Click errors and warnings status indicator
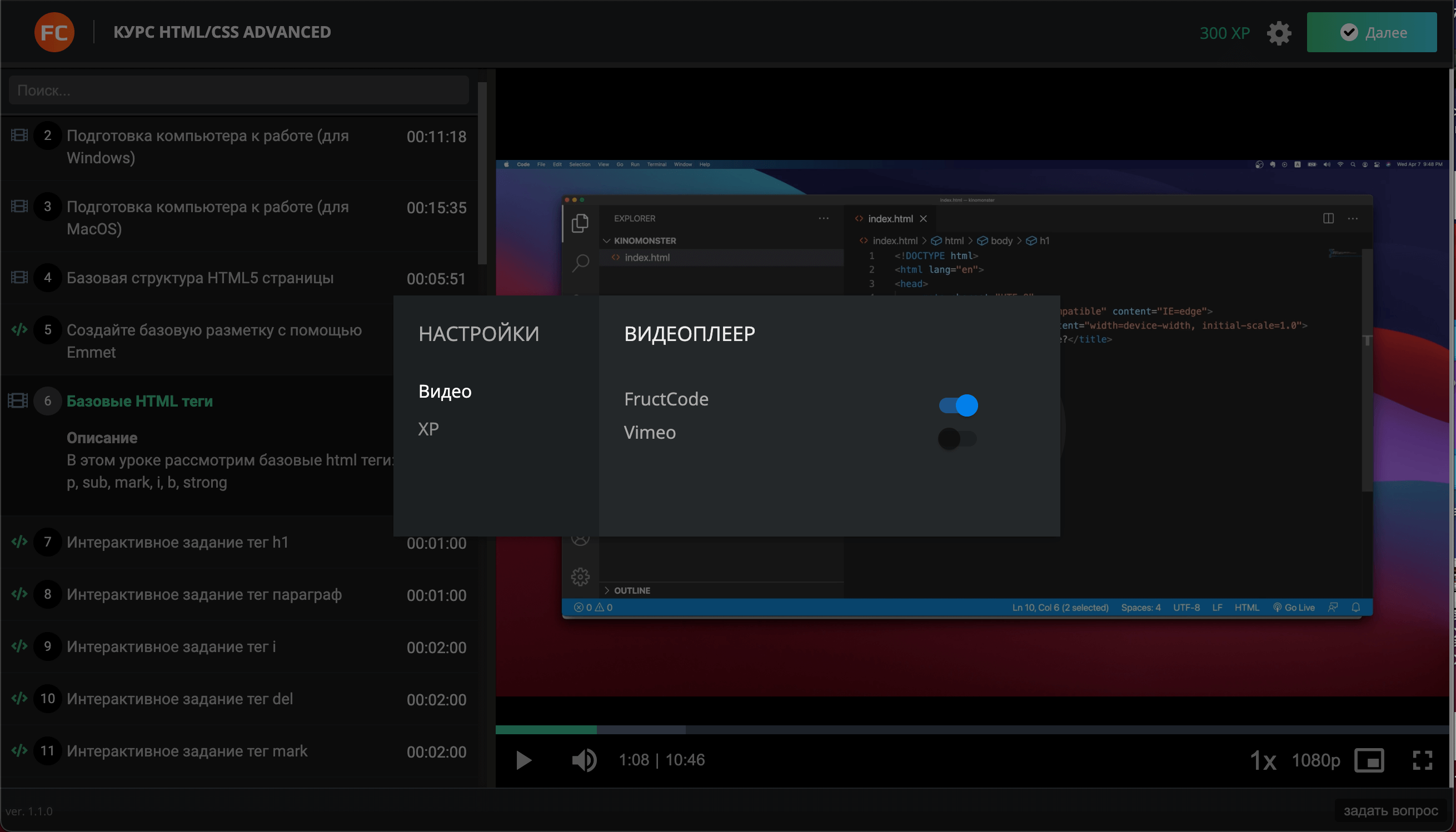1456x832 pixels. point(594,608)
